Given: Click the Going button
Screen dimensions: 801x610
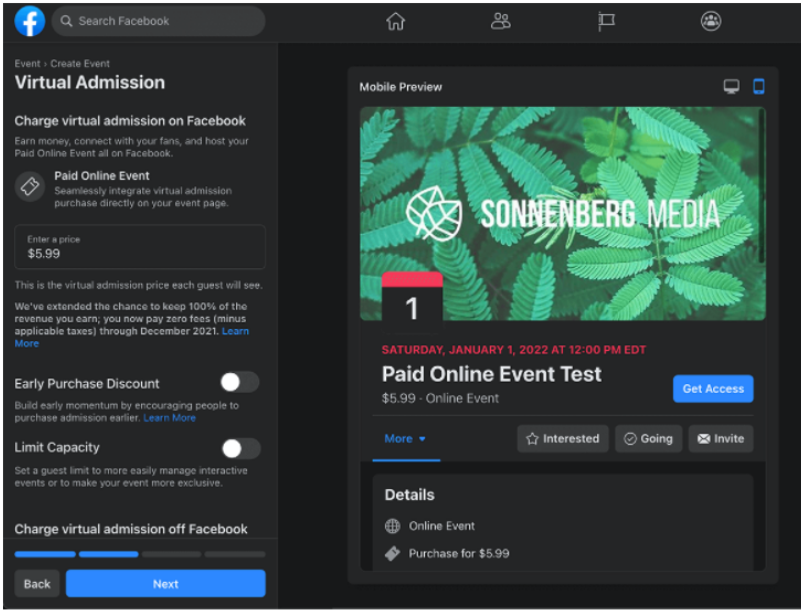Looking at the screenshot, I should coord(648,439).
